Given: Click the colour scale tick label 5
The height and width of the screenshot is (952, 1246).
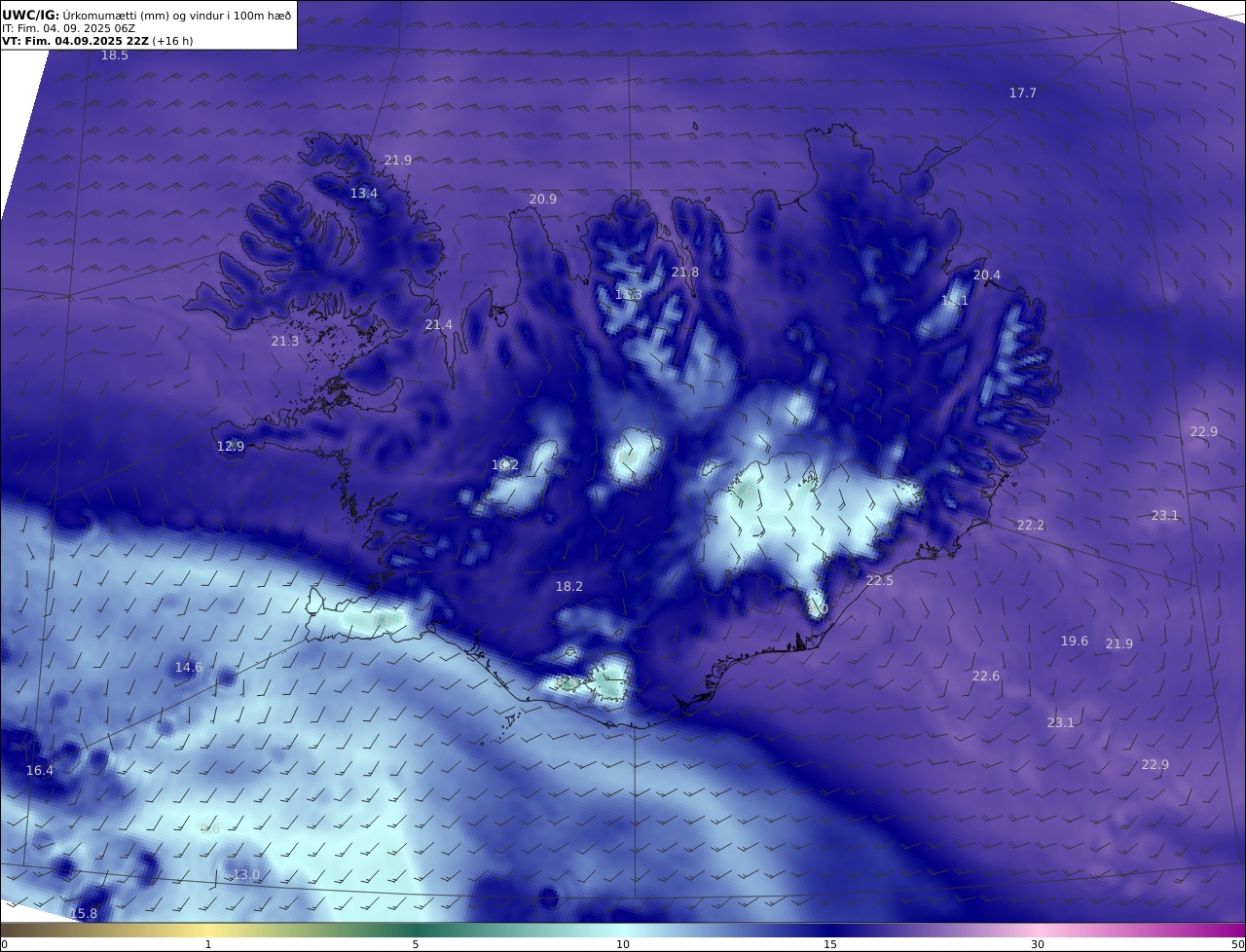Looking at the screenshot, I should click(x=416, y=944).
